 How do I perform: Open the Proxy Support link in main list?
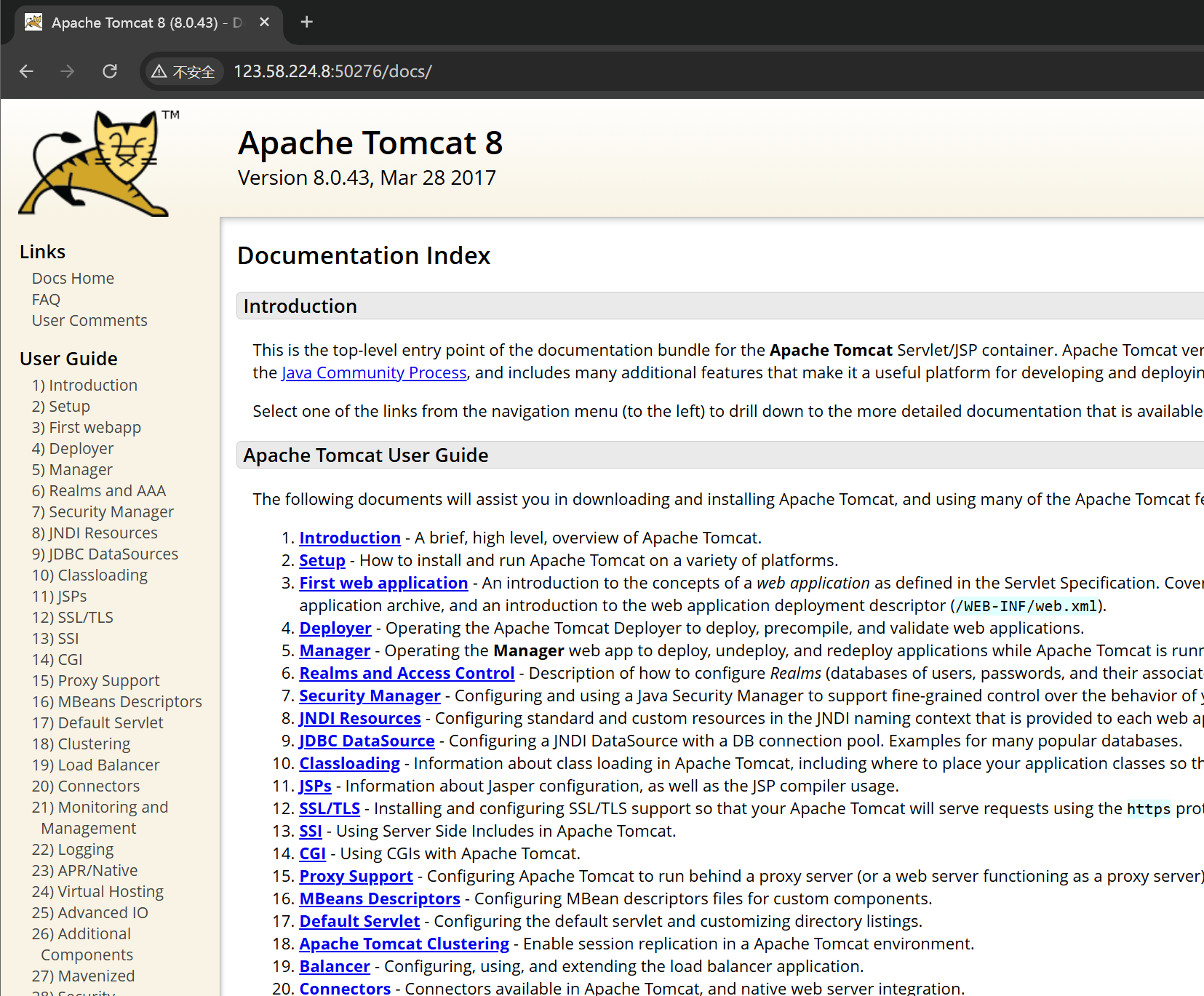tap(356, 876)
